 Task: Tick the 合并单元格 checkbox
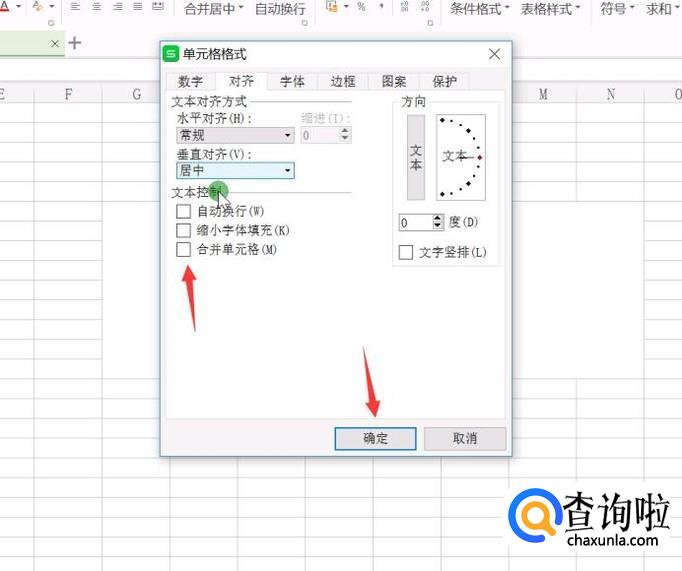pos(183,249)
